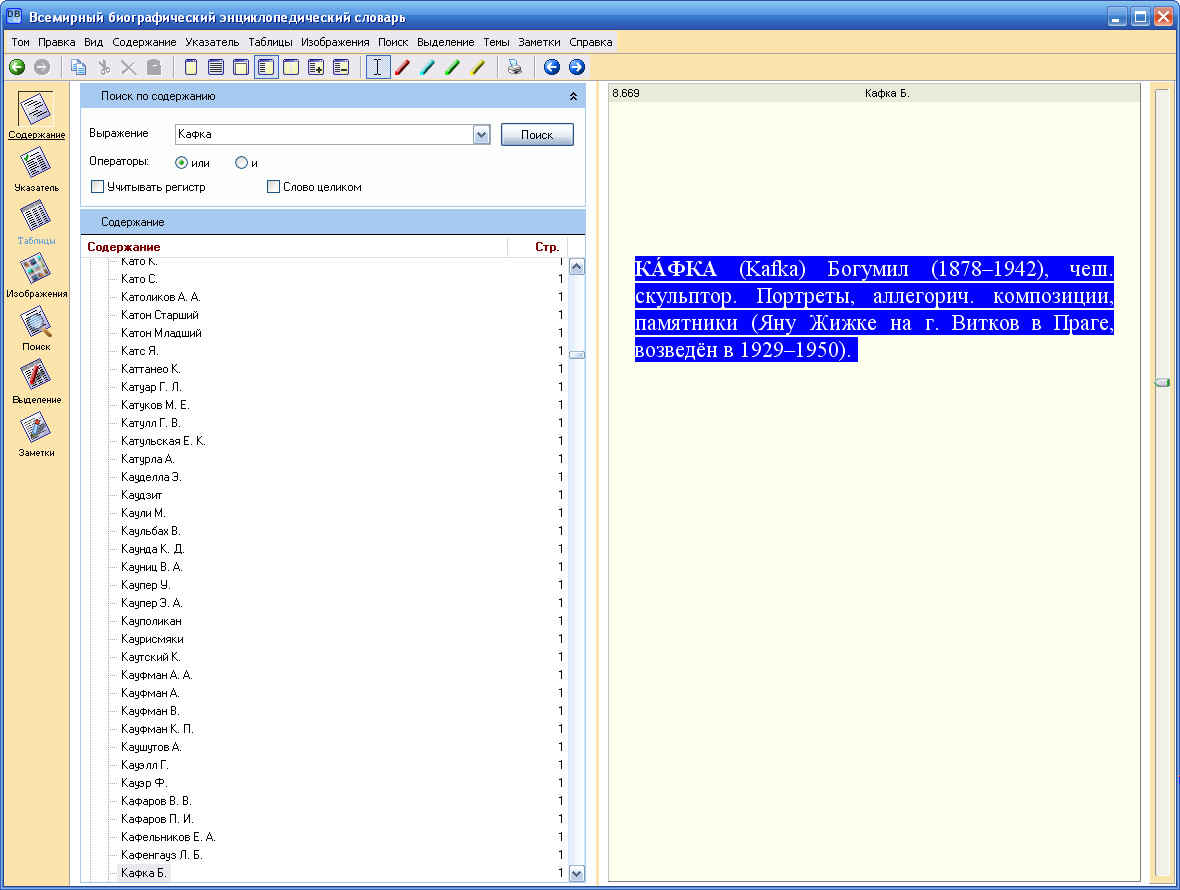Select Кафельников Е. А. in contents list
This screenshot has height=890, width=1180.
(168, 837)
